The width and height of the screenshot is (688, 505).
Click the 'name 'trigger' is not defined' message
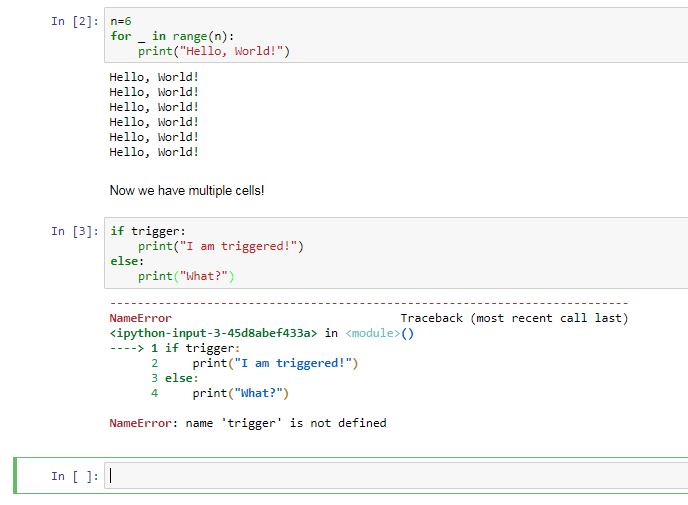pos(286,423)
